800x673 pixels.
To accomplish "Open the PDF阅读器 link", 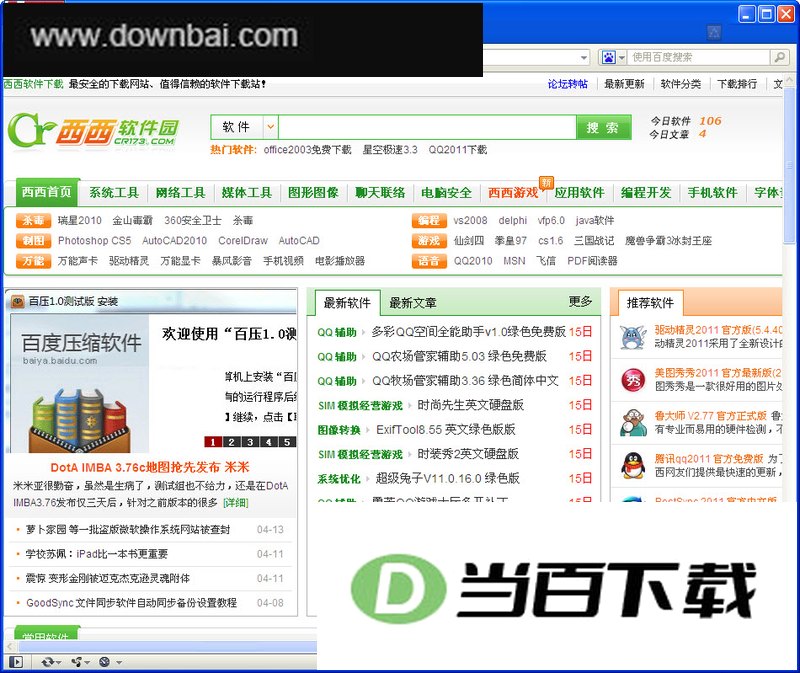I will tap(592, 261).
